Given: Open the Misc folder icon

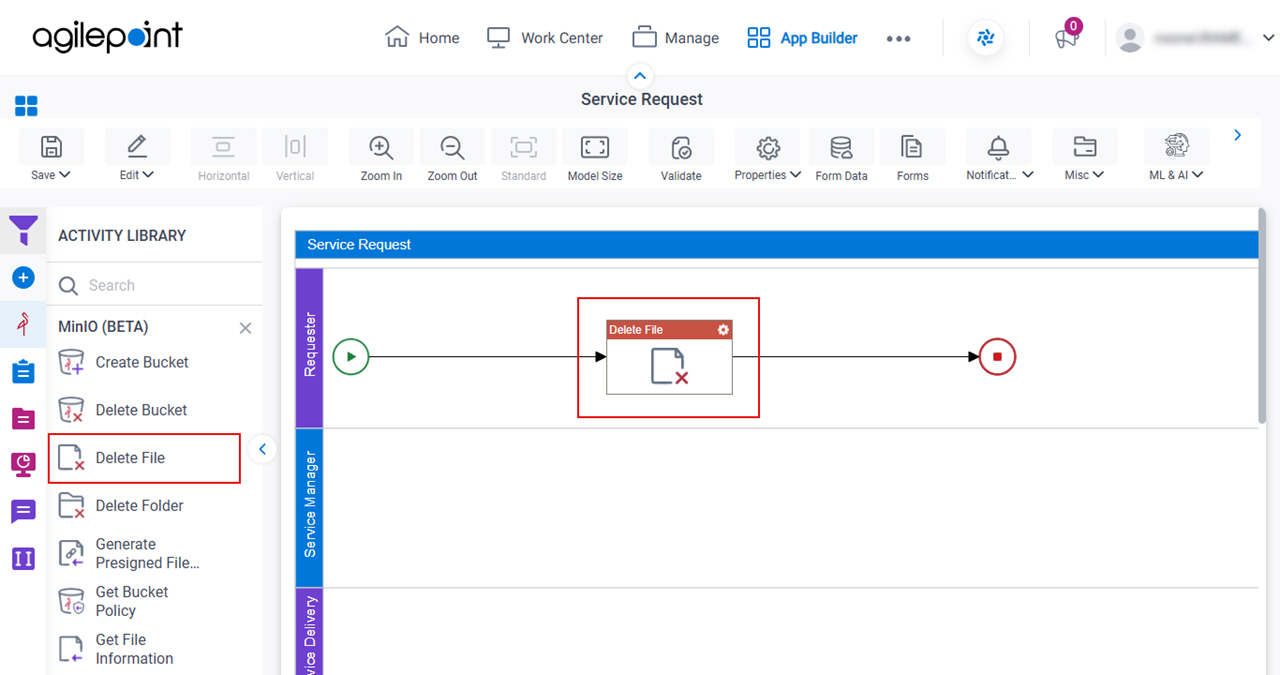Looking at the screenshot, I should pyautogui.click(x=1084, y=148).
